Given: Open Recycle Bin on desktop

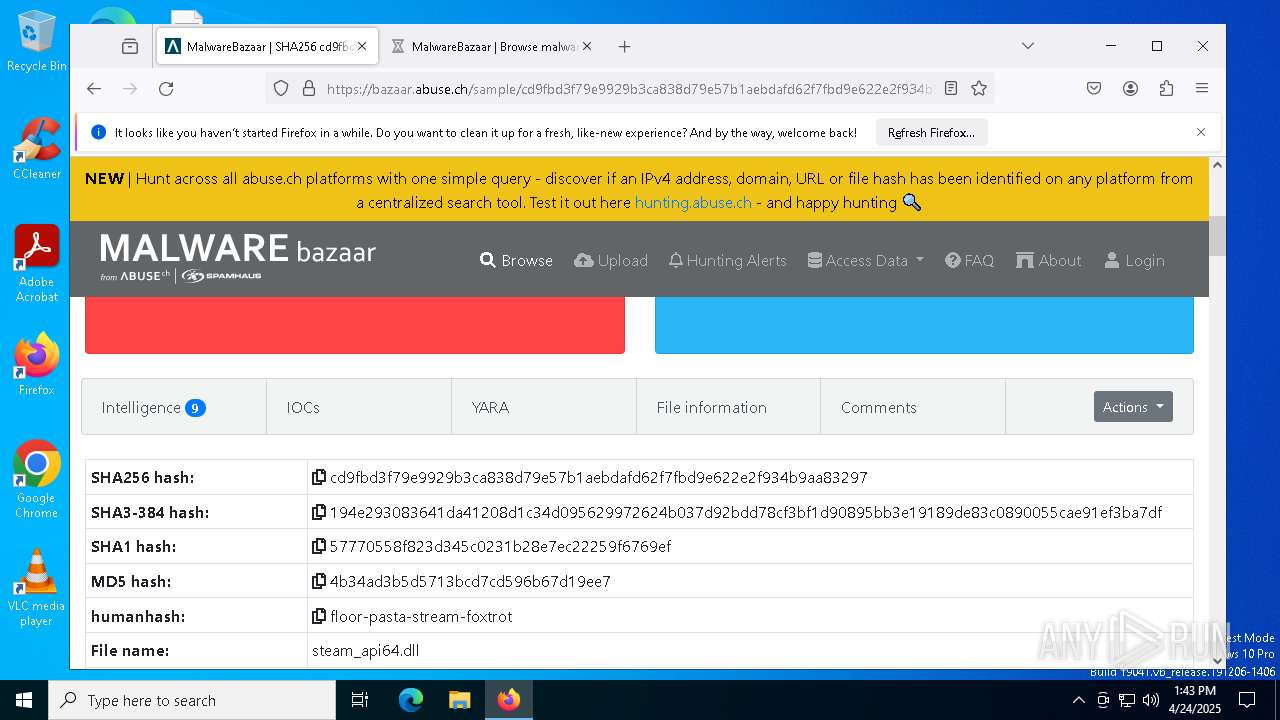Looking at the screenshot, I should tap(36, 41).
